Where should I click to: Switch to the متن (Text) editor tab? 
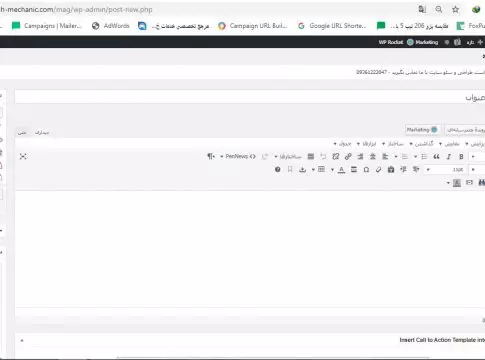click(x=22, y=133)
